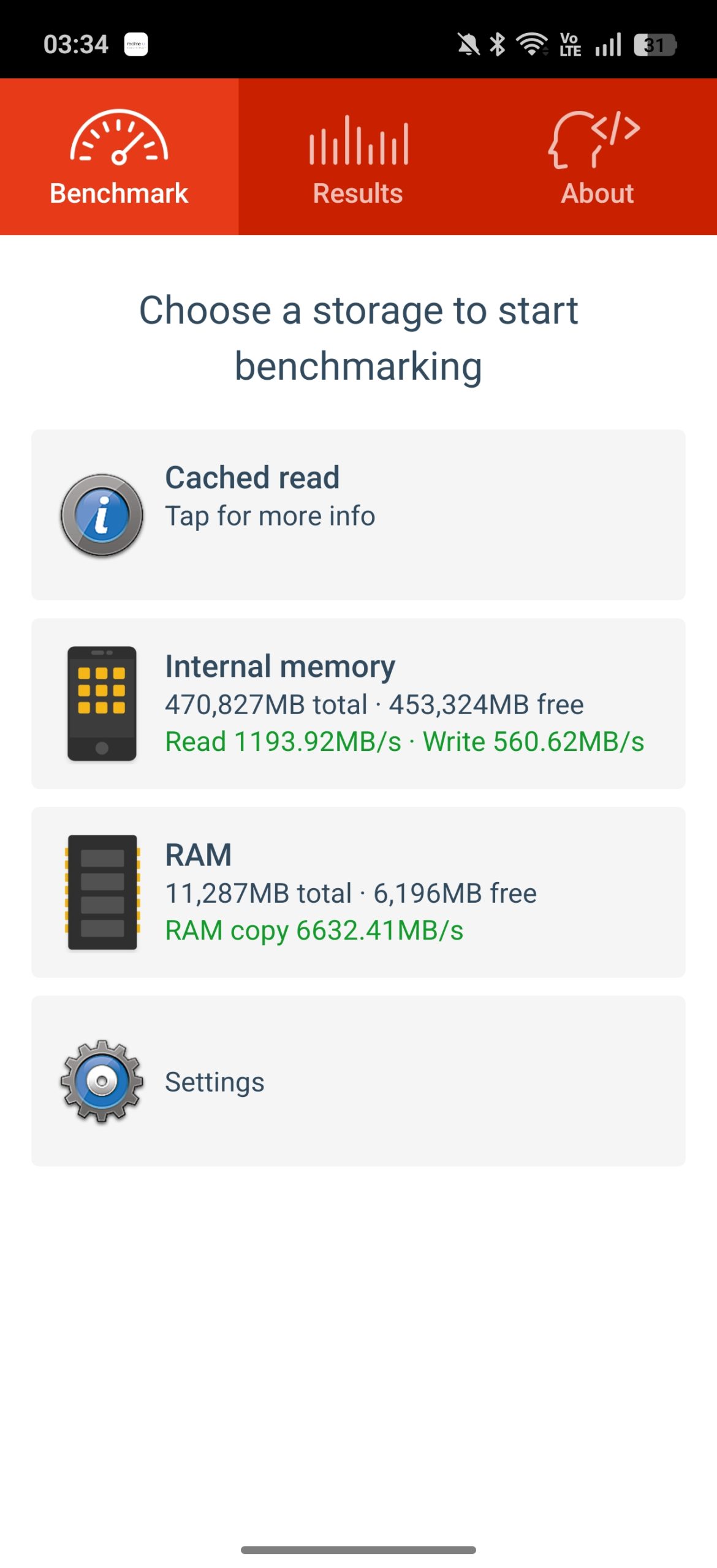Tap the gear Settings icon
The height and width of the screenshot is (1568, 717).
102,1081
